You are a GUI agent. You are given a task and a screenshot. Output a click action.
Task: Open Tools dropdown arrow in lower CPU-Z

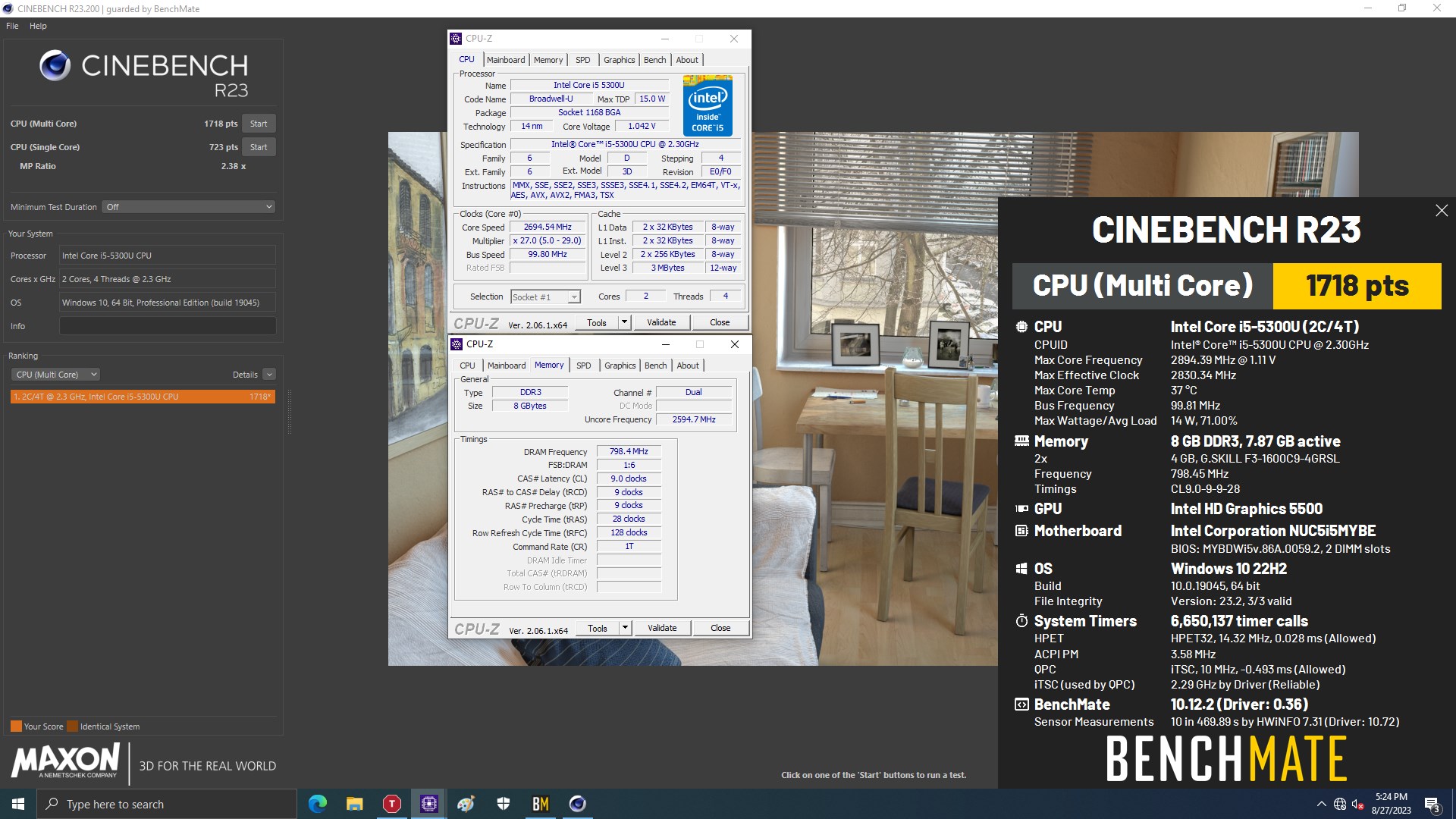[x=625, y=628]
